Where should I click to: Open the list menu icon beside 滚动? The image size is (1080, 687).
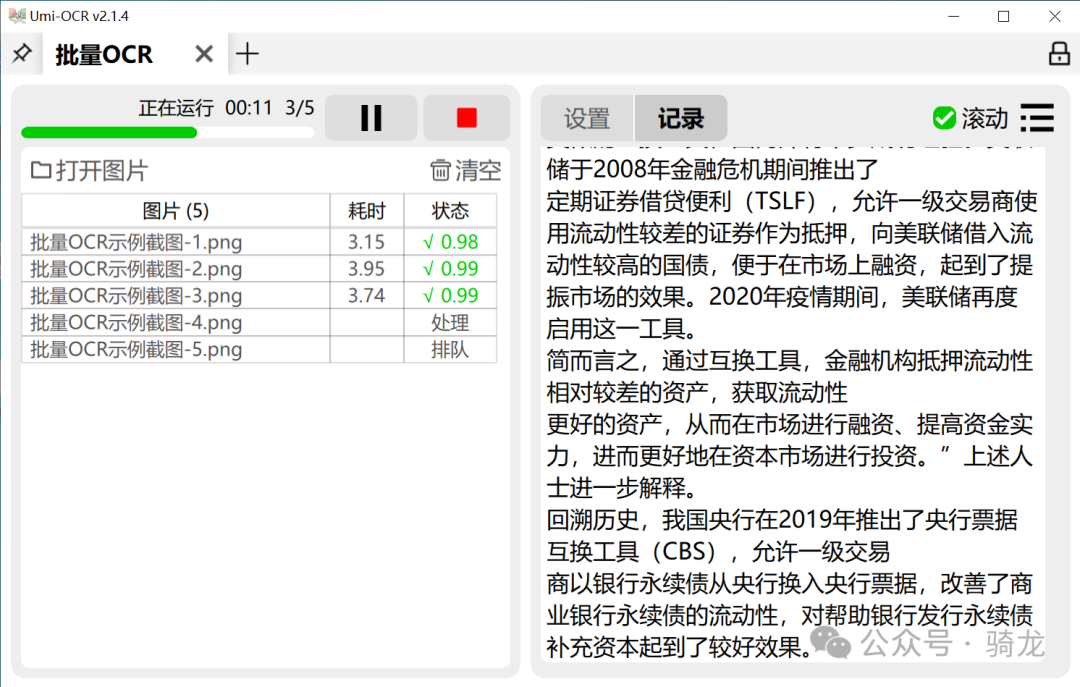click(x=1037, y=118)
